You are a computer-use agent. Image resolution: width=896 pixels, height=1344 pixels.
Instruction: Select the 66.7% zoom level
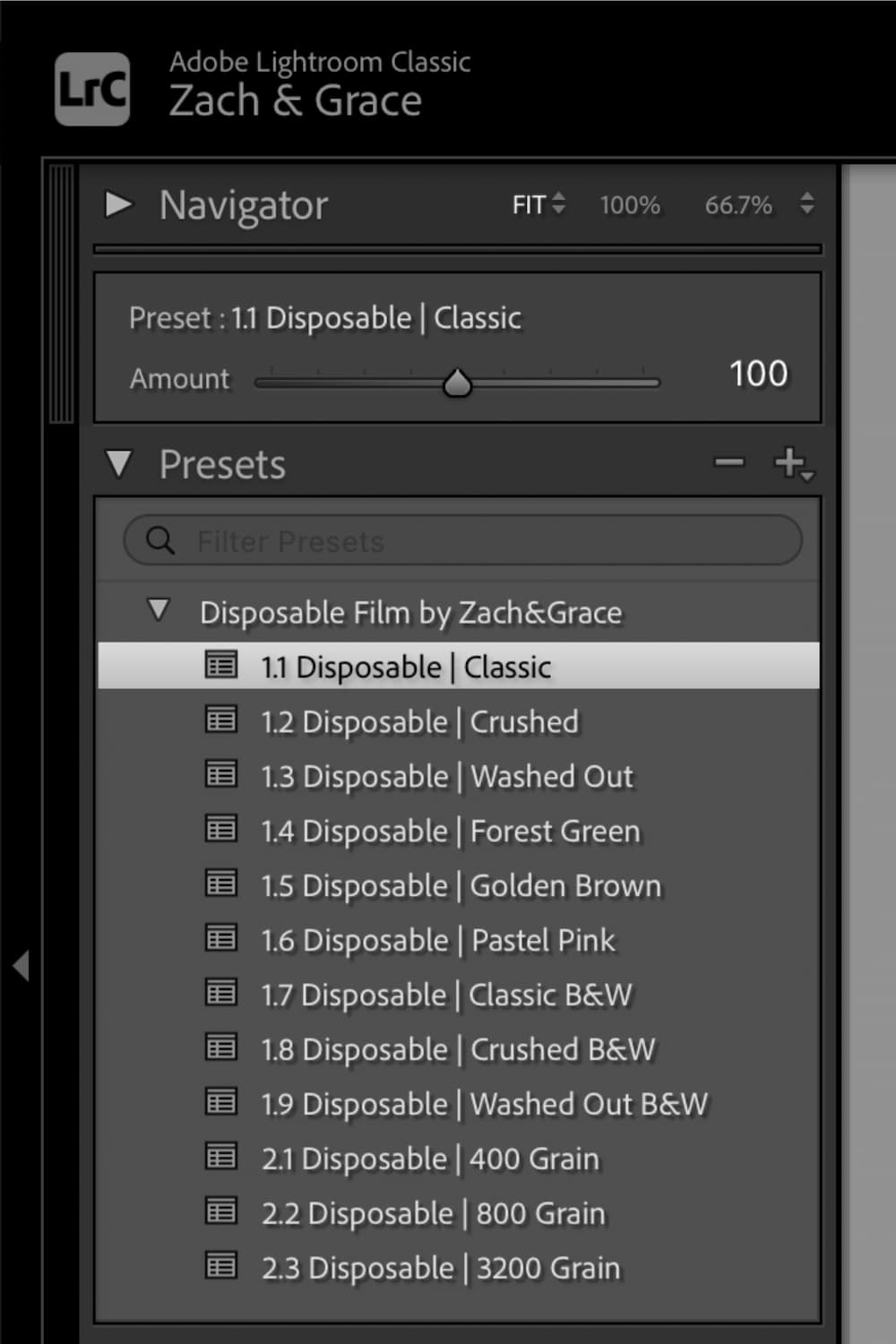tap(738, 205)
